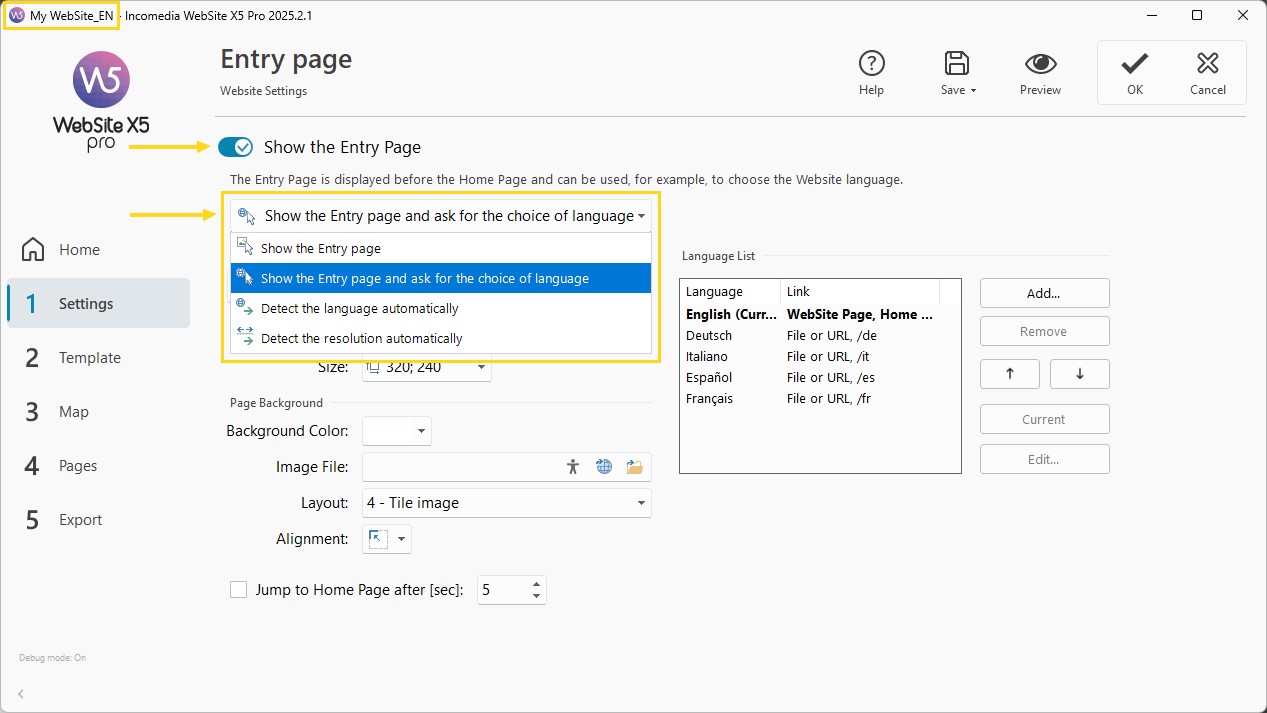The height and width of the screenshot is (713, 1267).
Task: Select the Français language row
Action: (x=820, y=398)
